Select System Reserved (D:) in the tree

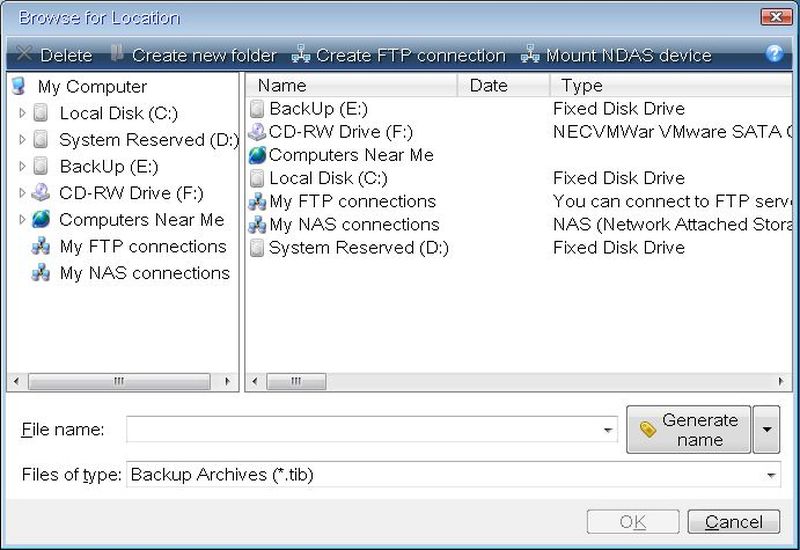tap(148, 140)
